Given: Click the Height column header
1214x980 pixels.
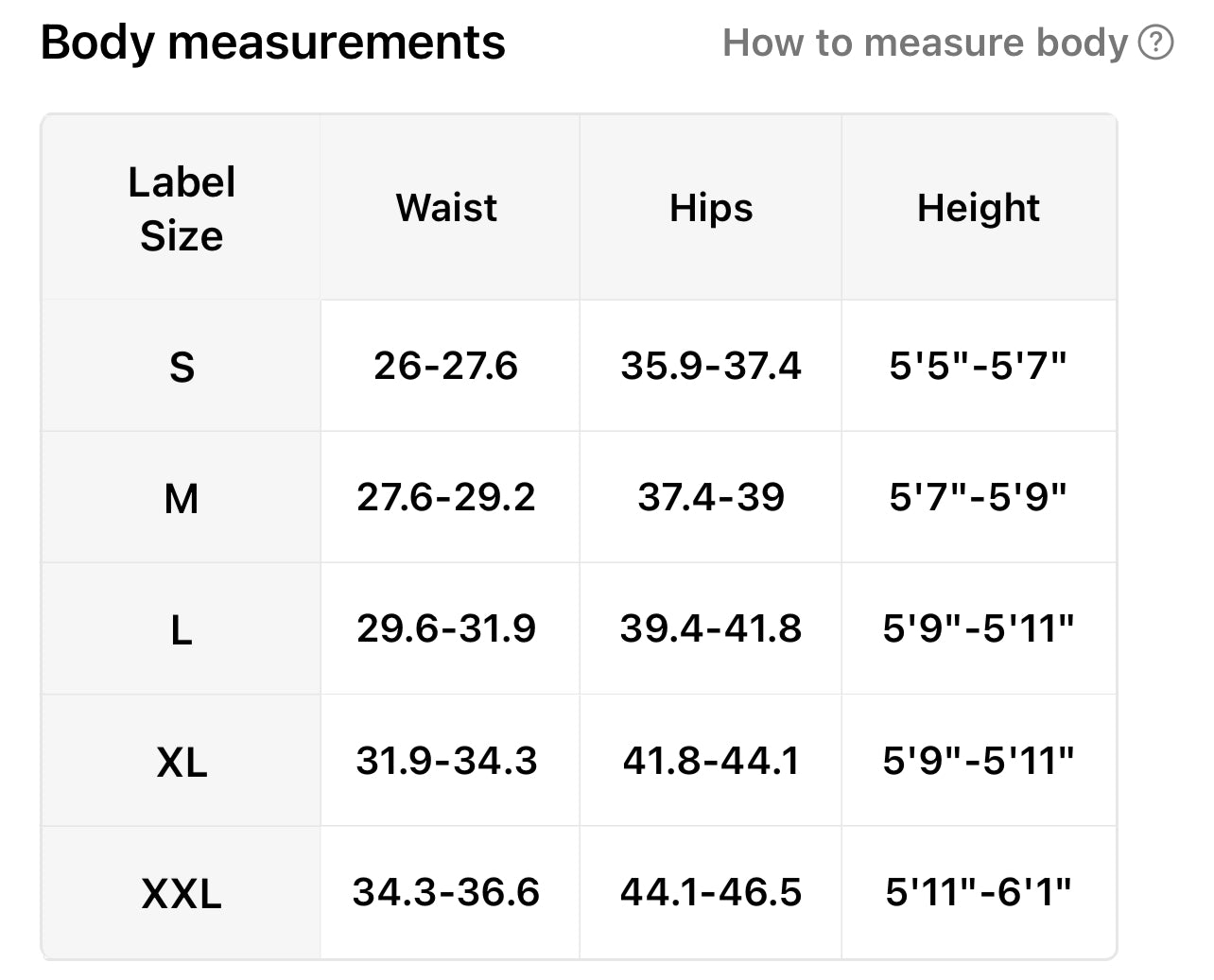Looking at the screenshot, I should tap(979, 208).
